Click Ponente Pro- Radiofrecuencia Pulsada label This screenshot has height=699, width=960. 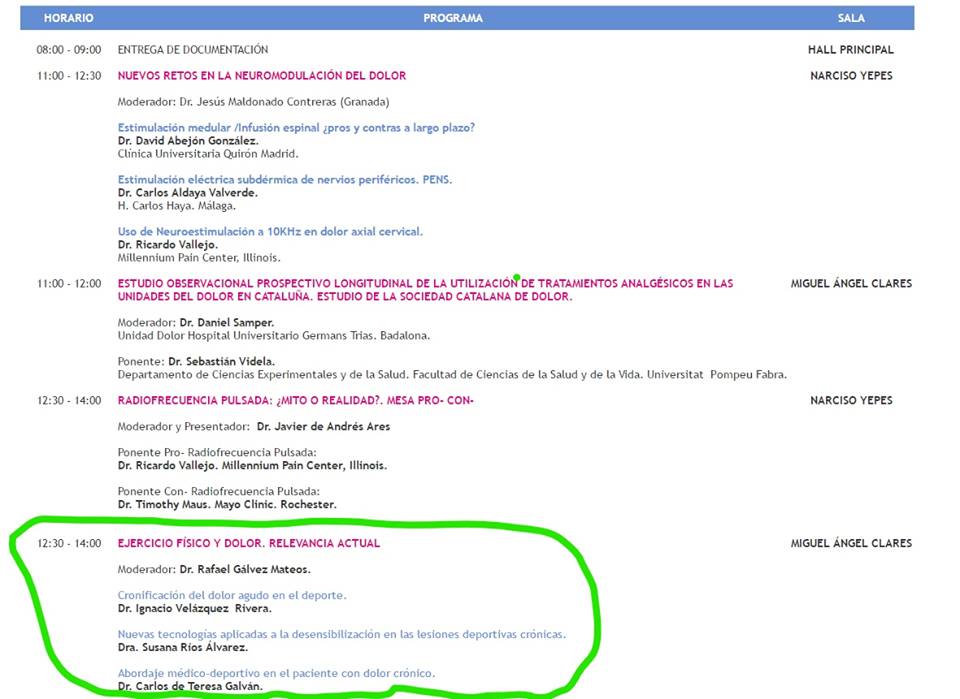pyautogui.click(x=217, y=452)
